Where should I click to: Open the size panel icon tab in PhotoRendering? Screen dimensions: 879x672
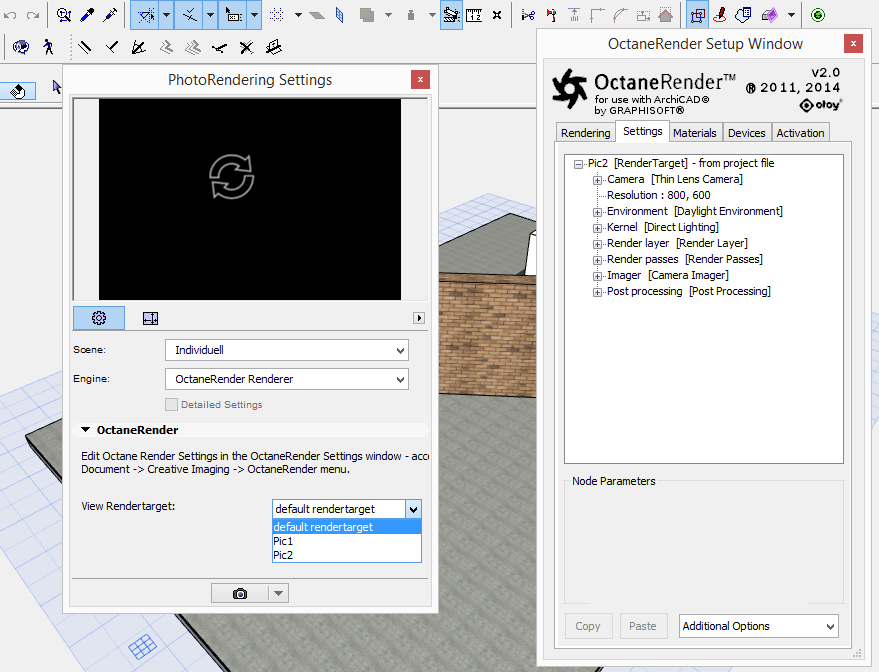pos(150,318)
